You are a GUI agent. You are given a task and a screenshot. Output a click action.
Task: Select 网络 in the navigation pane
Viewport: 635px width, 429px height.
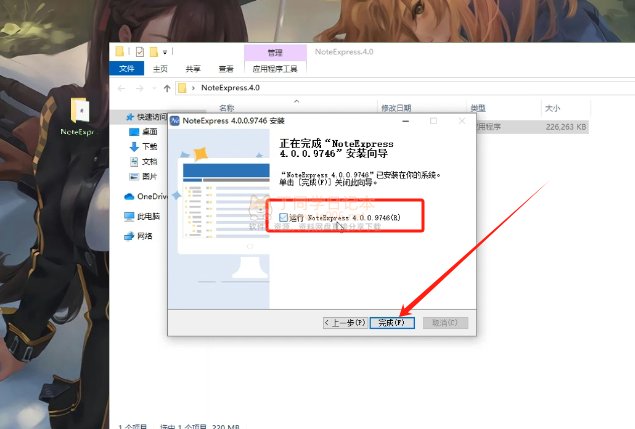point(139,236)
